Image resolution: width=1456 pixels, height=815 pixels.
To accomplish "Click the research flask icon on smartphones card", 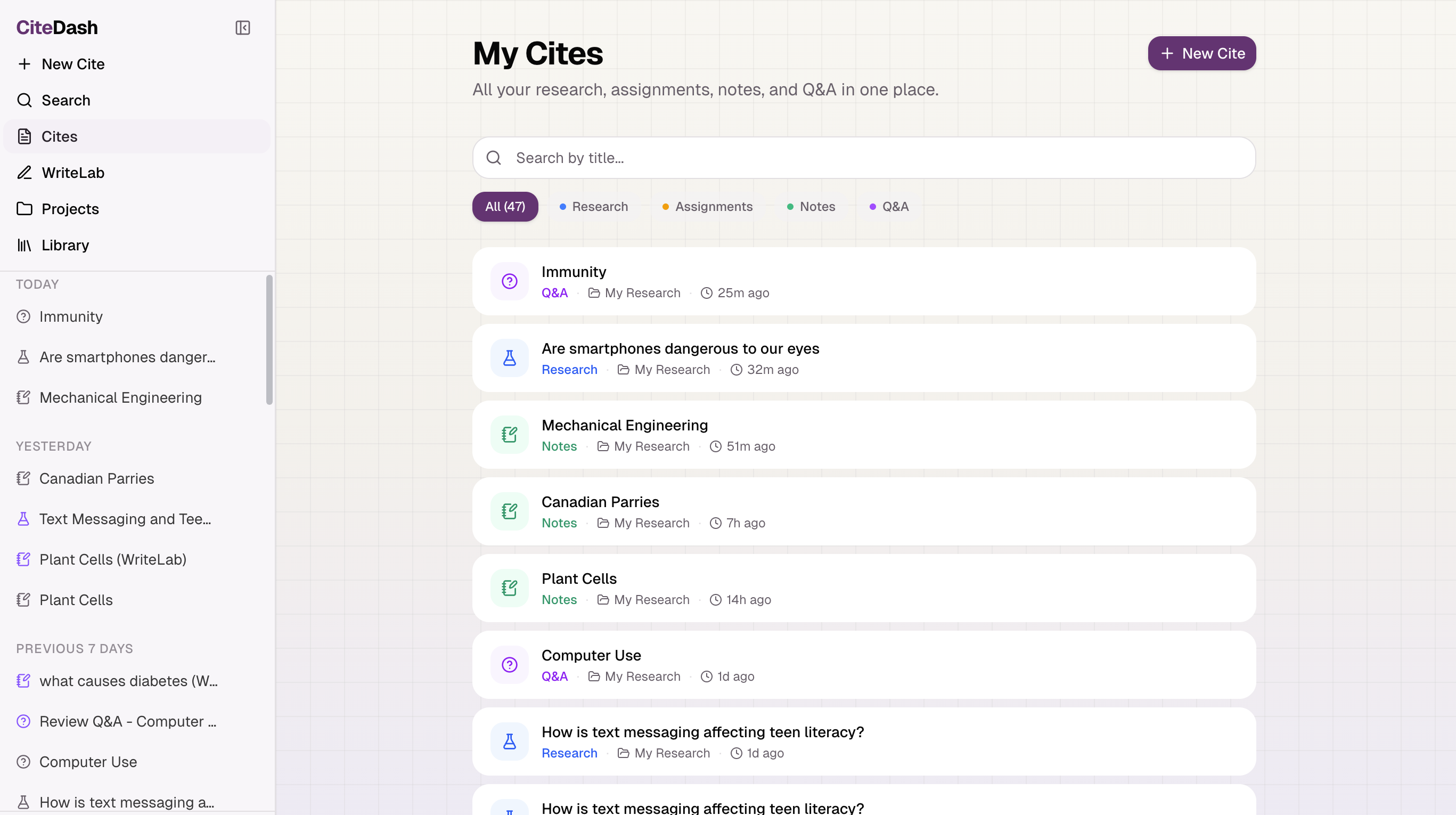I will [509, 358].
